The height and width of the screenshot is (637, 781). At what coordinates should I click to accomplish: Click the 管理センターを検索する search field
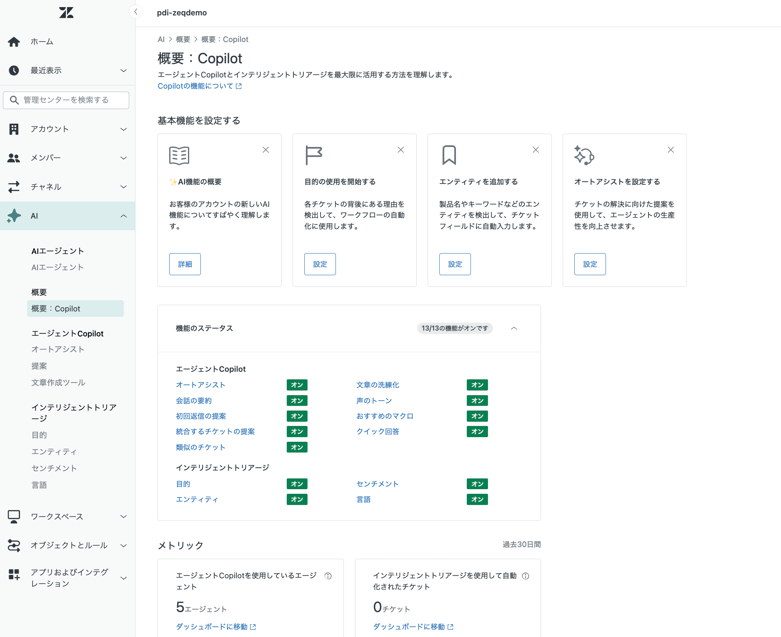click(66, 100)
